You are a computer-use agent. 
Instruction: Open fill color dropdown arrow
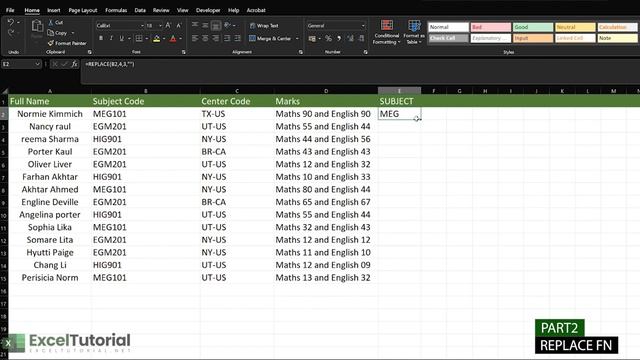tap(164, 39)
